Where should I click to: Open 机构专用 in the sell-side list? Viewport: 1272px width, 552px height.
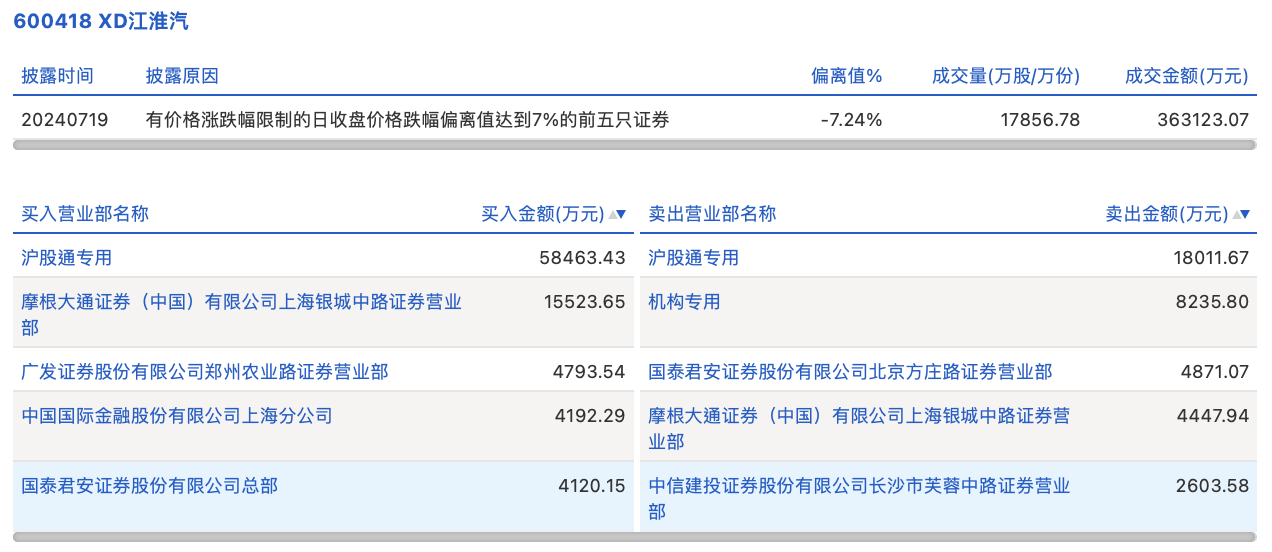click(685, 302)
